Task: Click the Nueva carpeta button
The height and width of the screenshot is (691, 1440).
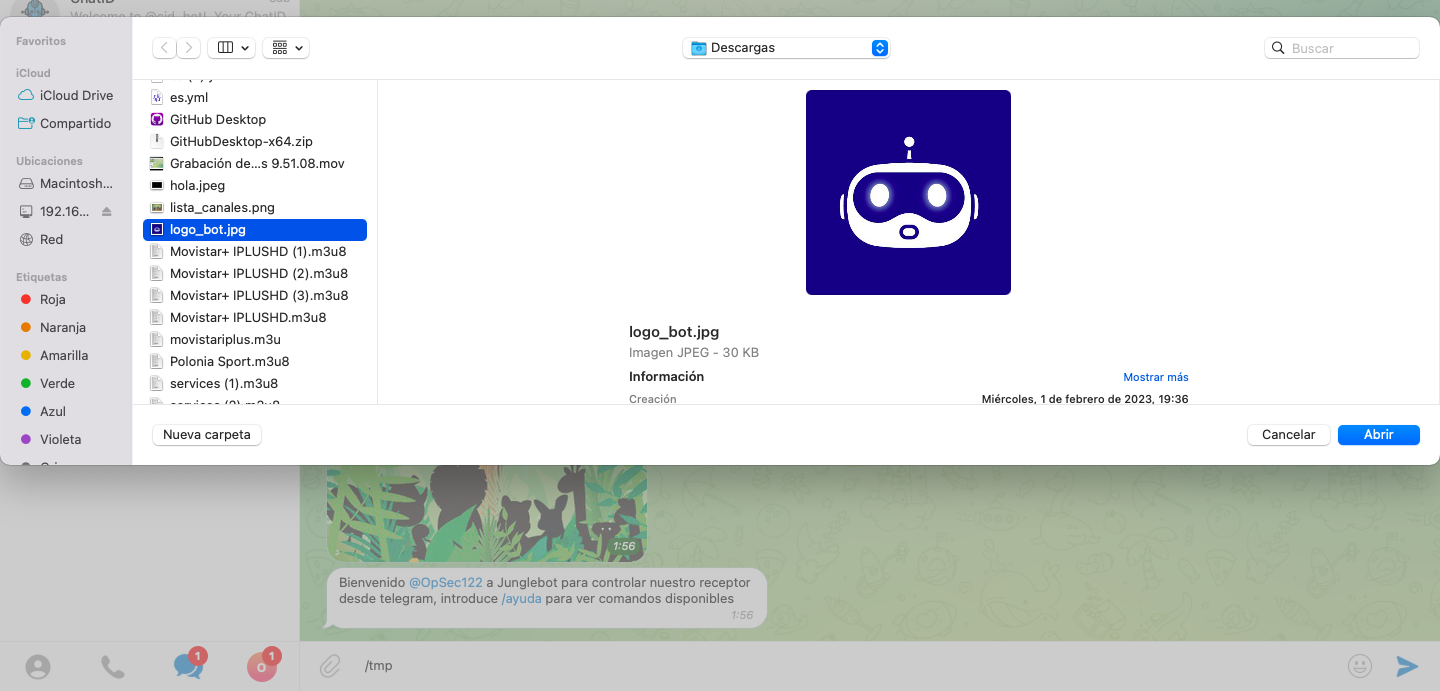Action: (206, 435)
